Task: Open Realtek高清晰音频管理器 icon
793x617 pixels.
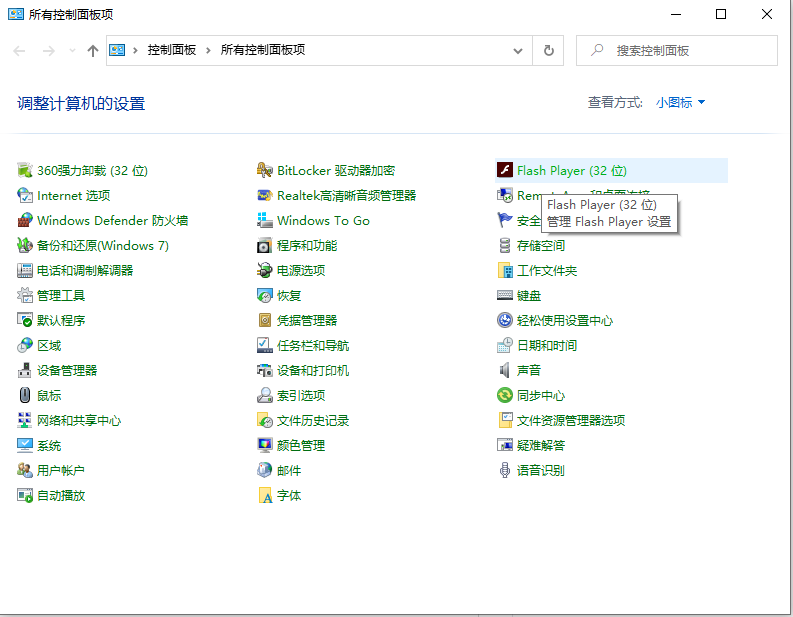Action: 265,196
